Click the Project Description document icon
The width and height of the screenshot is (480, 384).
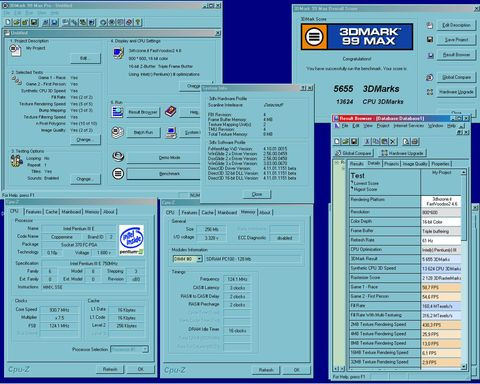(15, 50)
